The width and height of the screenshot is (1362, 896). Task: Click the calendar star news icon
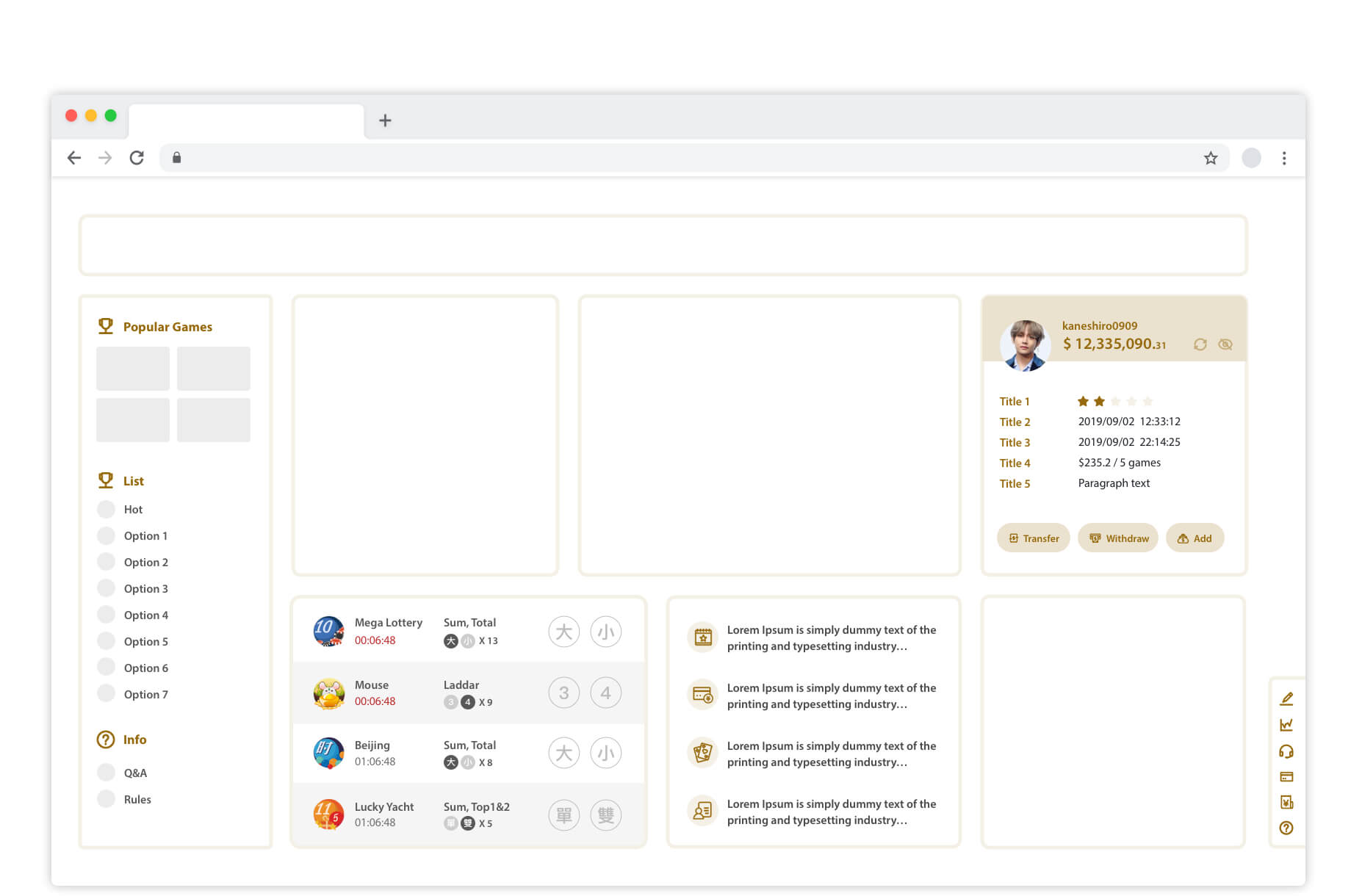(x=703, y=637)
